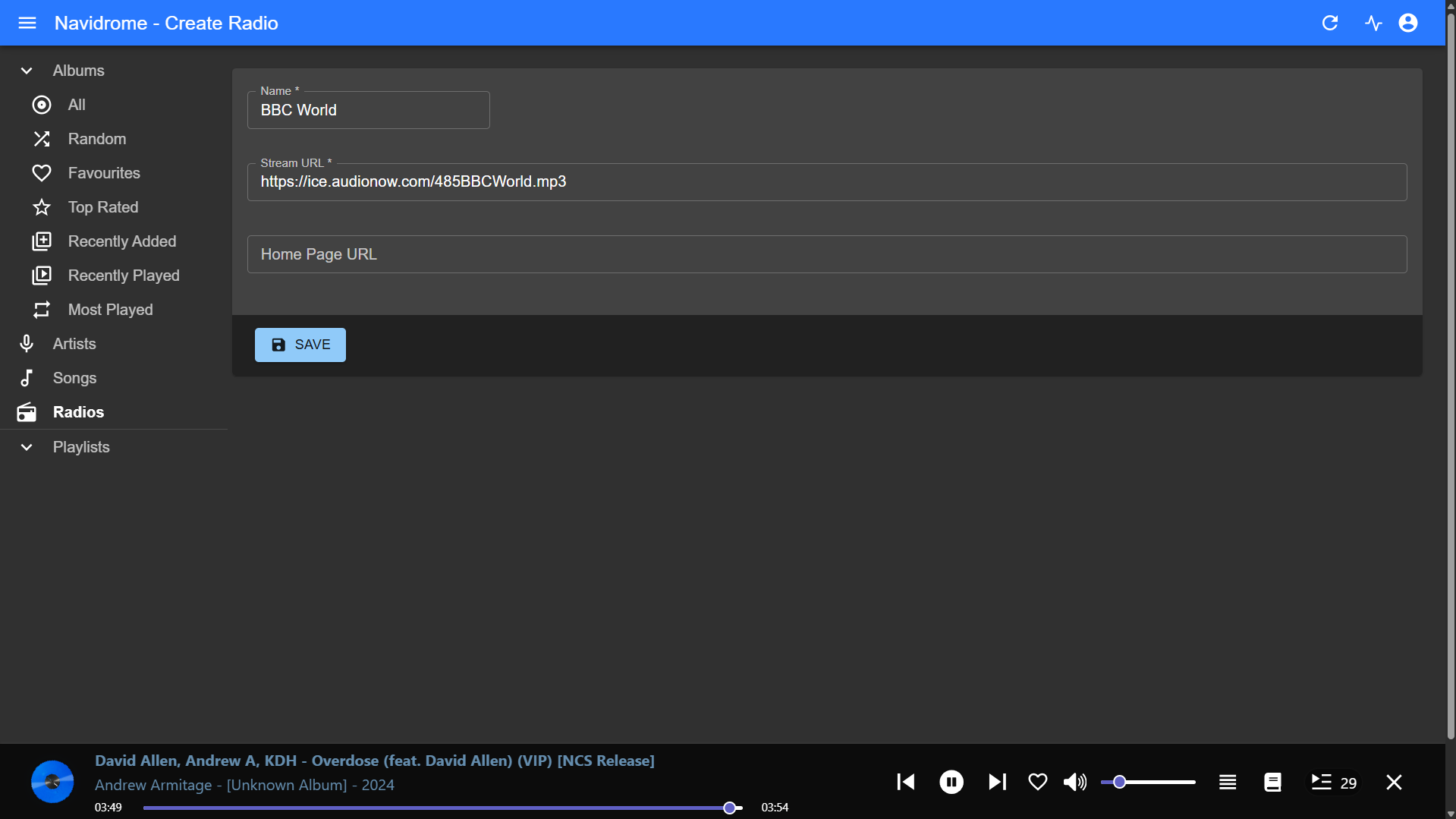Go to the Artists page
Viewport: 1456px width, 819px height.
[74, 344]
